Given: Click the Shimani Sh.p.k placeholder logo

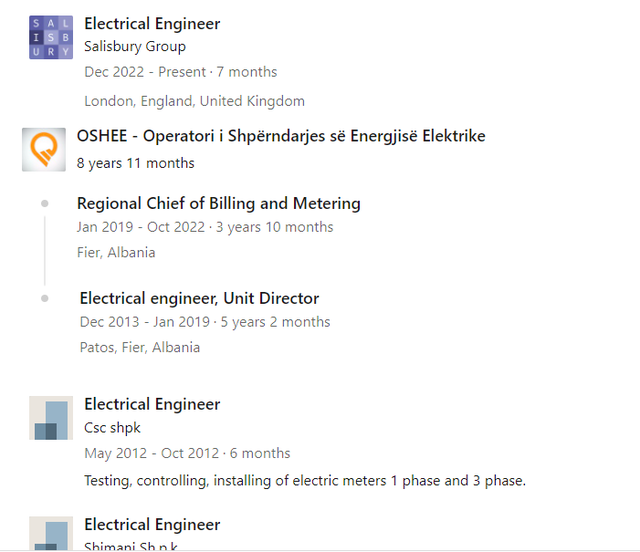Looking at the screenshot, I should click(x=50, y=533).
